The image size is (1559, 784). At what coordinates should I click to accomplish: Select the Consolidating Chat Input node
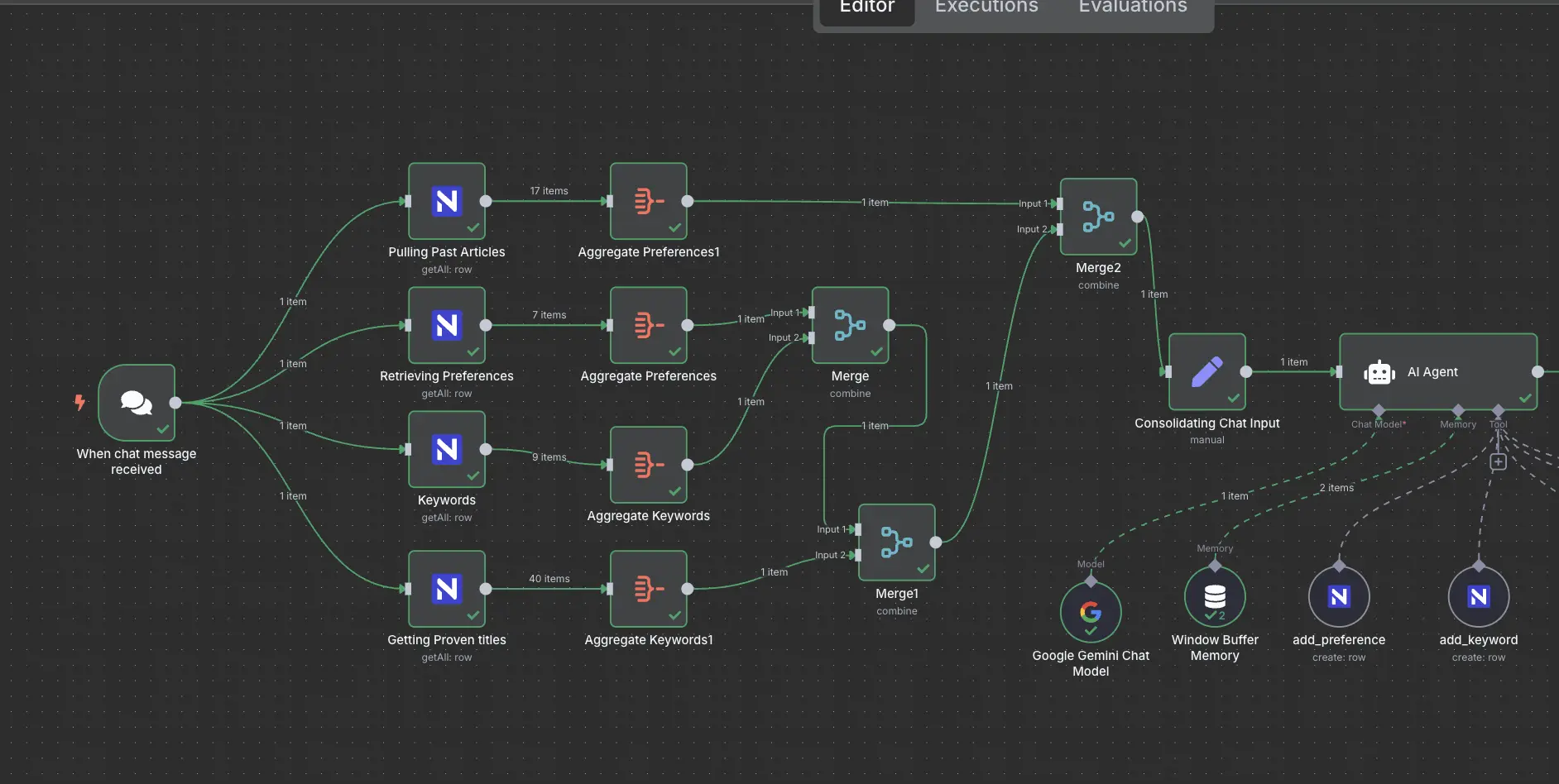1207,371
